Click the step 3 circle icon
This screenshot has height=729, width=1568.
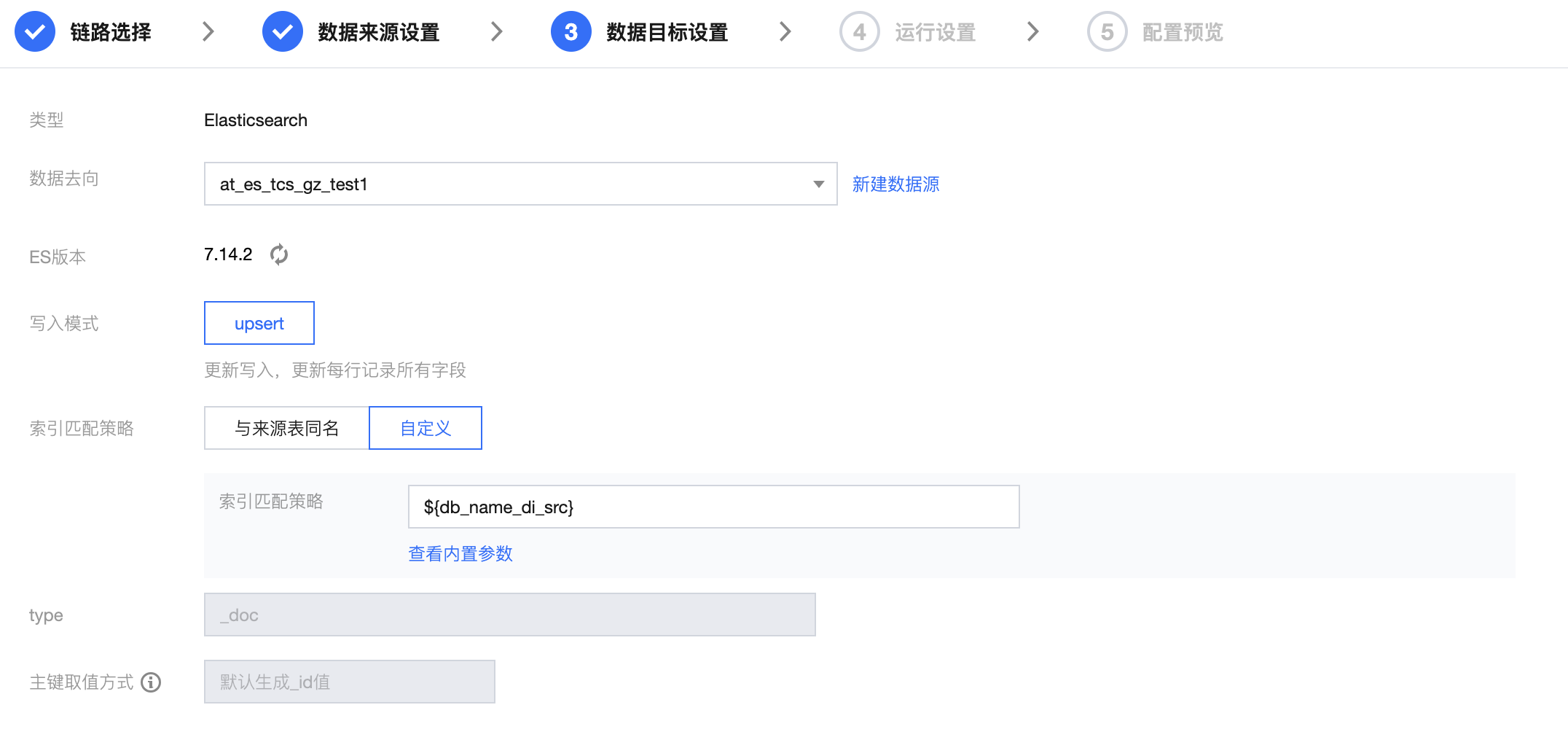pos(571,32)
